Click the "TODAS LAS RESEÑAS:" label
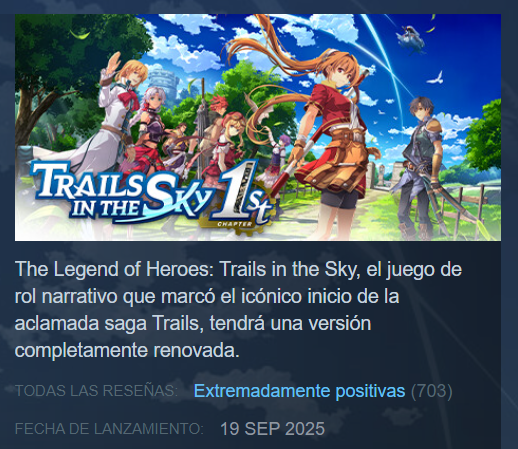The height and width of the screenshot is (449, 518). pos(97,391)
